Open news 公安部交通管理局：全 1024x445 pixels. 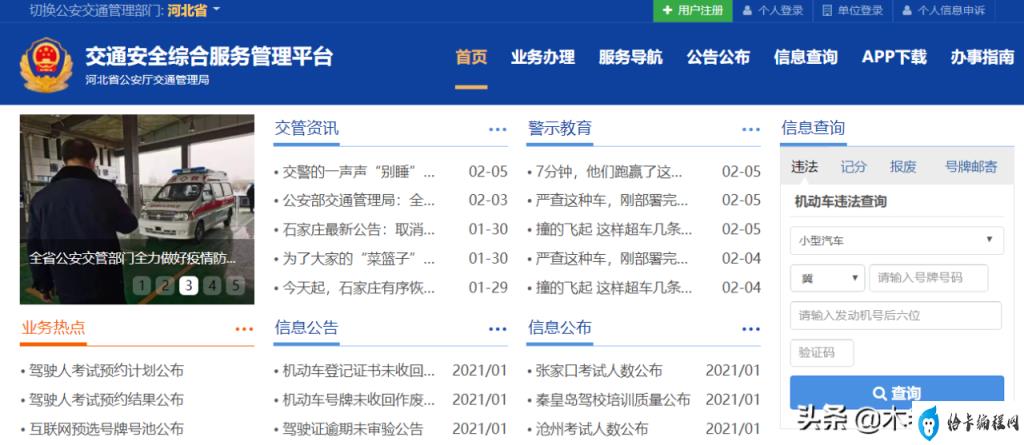tap(359, 201)
